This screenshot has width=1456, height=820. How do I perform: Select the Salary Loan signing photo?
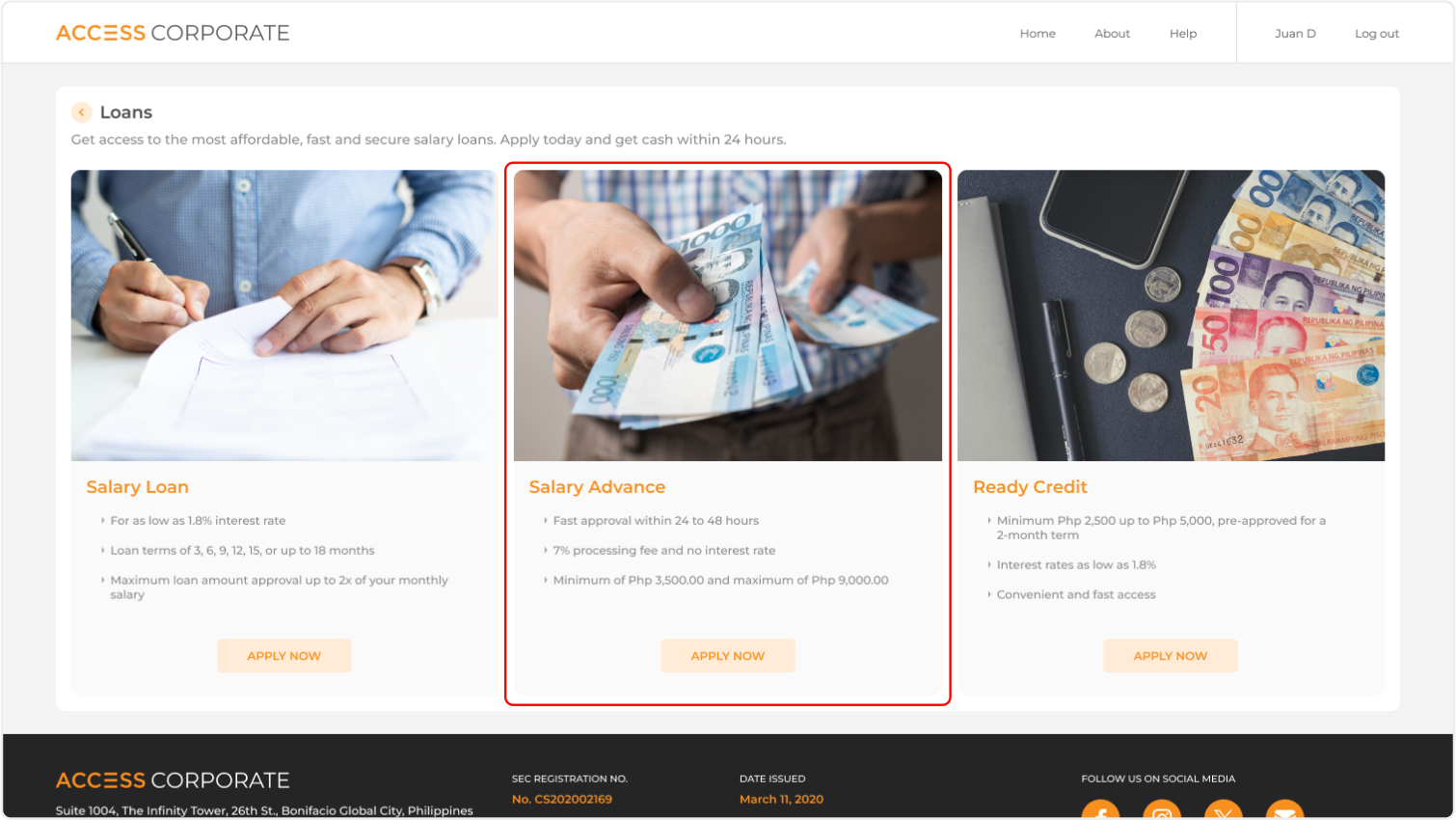[x=284, y=315]
